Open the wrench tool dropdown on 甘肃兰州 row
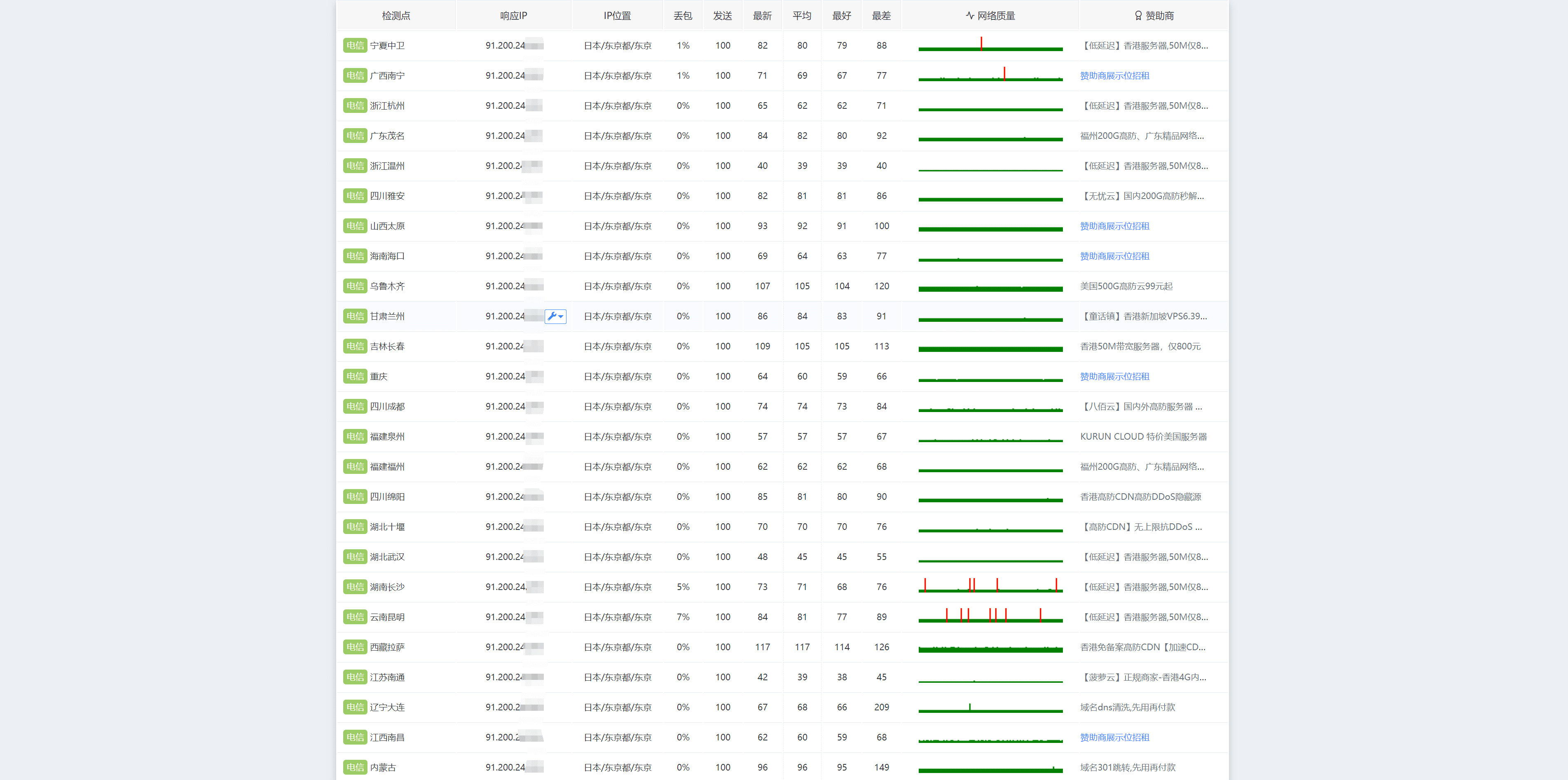1568x780 pixels. click(x=555, y=316)
